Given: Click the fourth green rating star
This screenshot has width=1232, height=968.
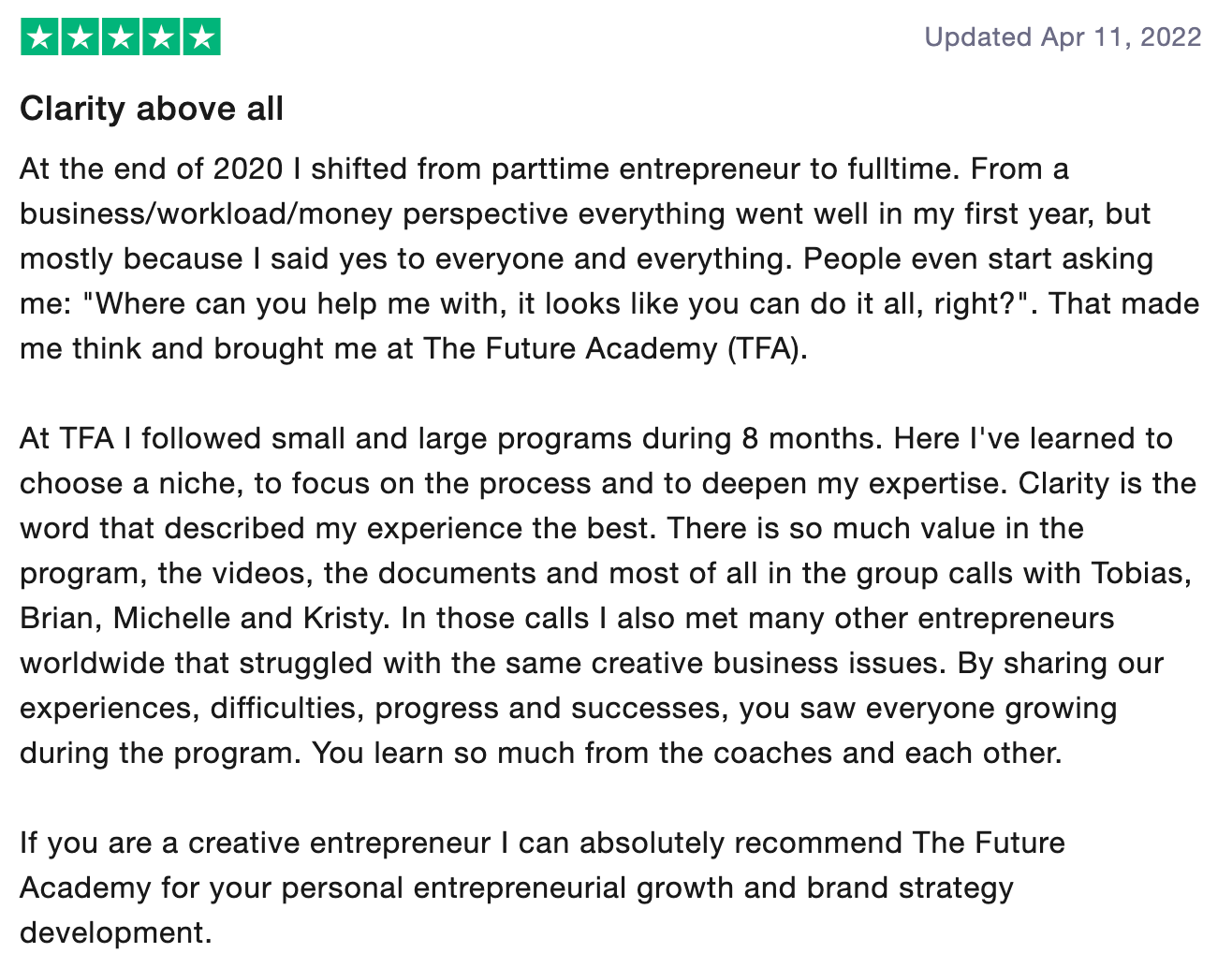Looking at the screenshot, I should [160, 37].
